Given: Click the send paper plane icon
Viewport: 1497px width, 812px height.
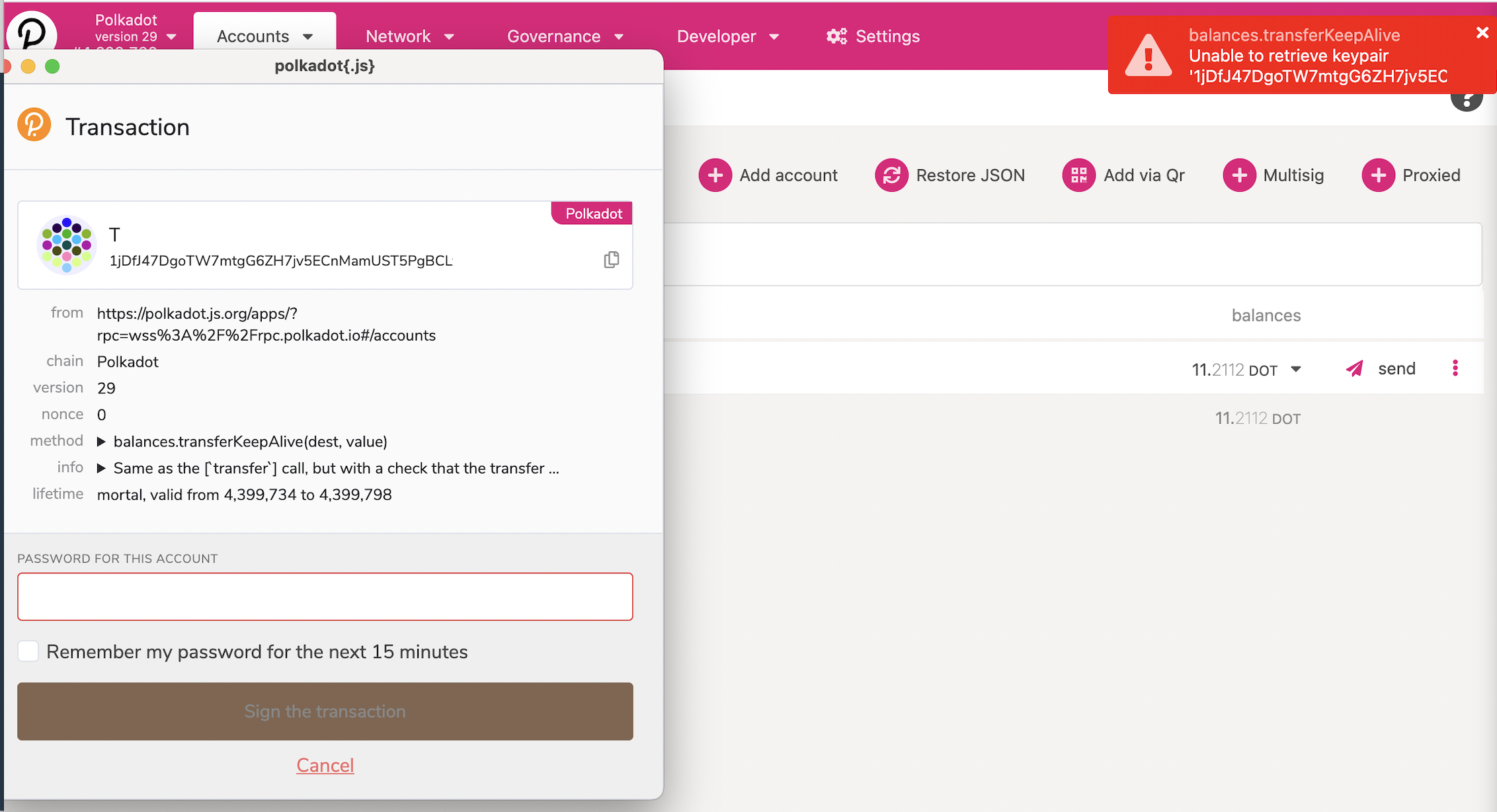Looking at the screenshot, I should click(x=1354, y=369).
